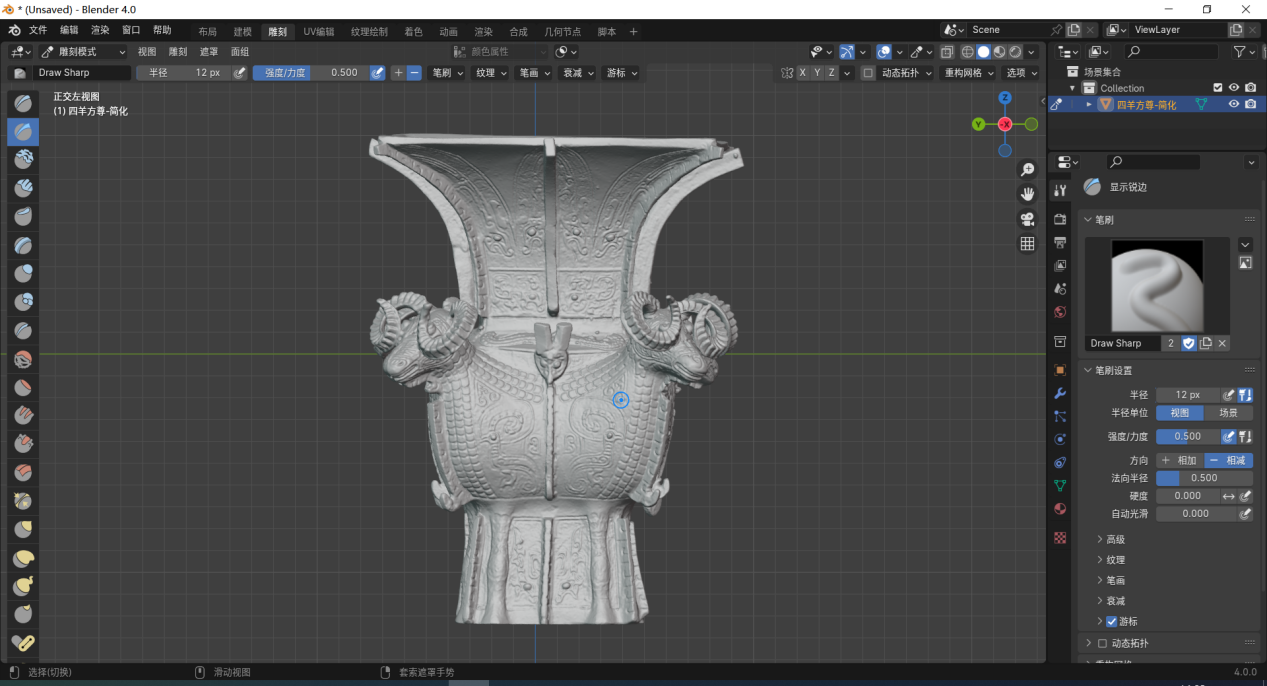Image resolution: width=1267 pixels, height=686 pixels.
Task: Open the 遮罩 menu in viewport header
Action: click(209, 51)
